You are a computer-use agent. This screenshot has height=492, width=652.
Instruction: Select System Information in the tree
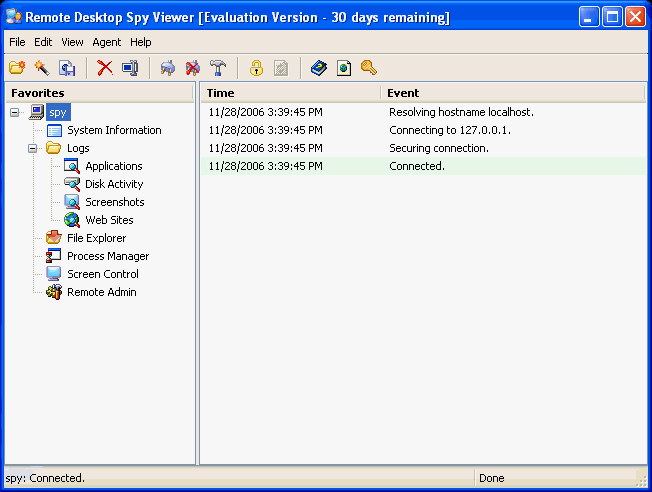[114, 130]
